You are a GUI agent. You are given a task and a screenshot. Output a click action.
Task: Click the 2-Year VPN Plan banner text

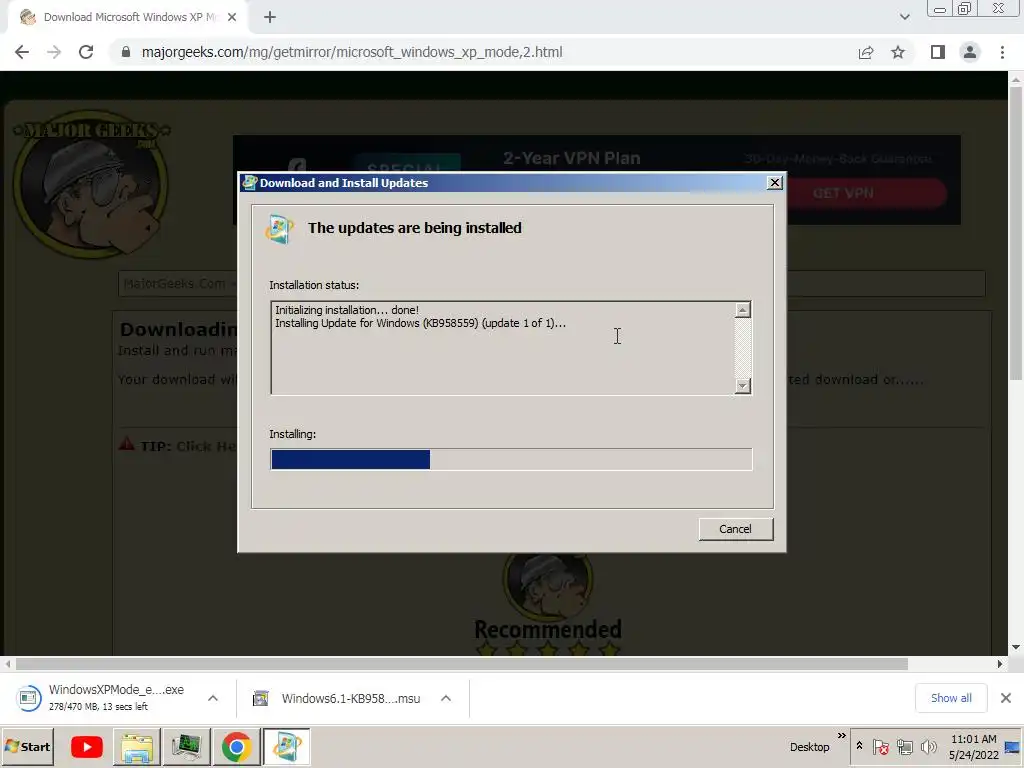point(571,158)
